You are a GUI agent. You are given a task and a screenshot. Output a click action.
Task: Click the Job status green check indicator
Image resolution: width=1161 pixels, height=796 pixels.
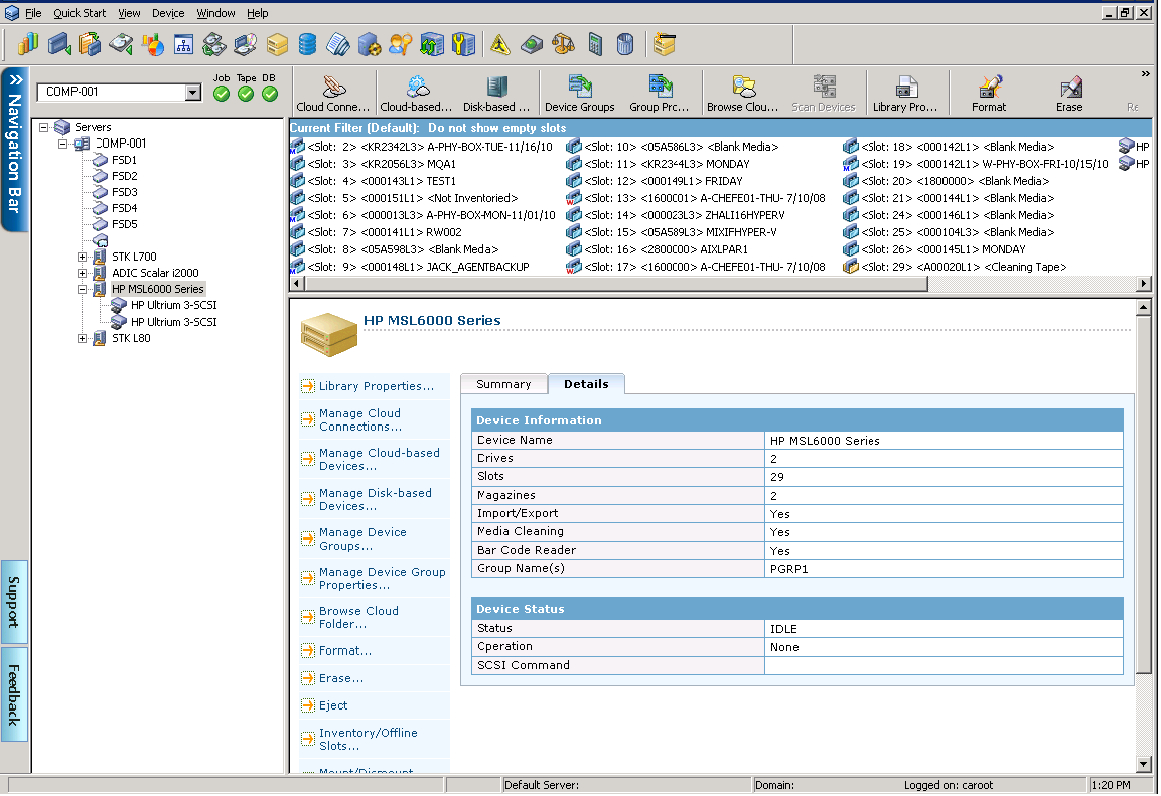(221, 94)
